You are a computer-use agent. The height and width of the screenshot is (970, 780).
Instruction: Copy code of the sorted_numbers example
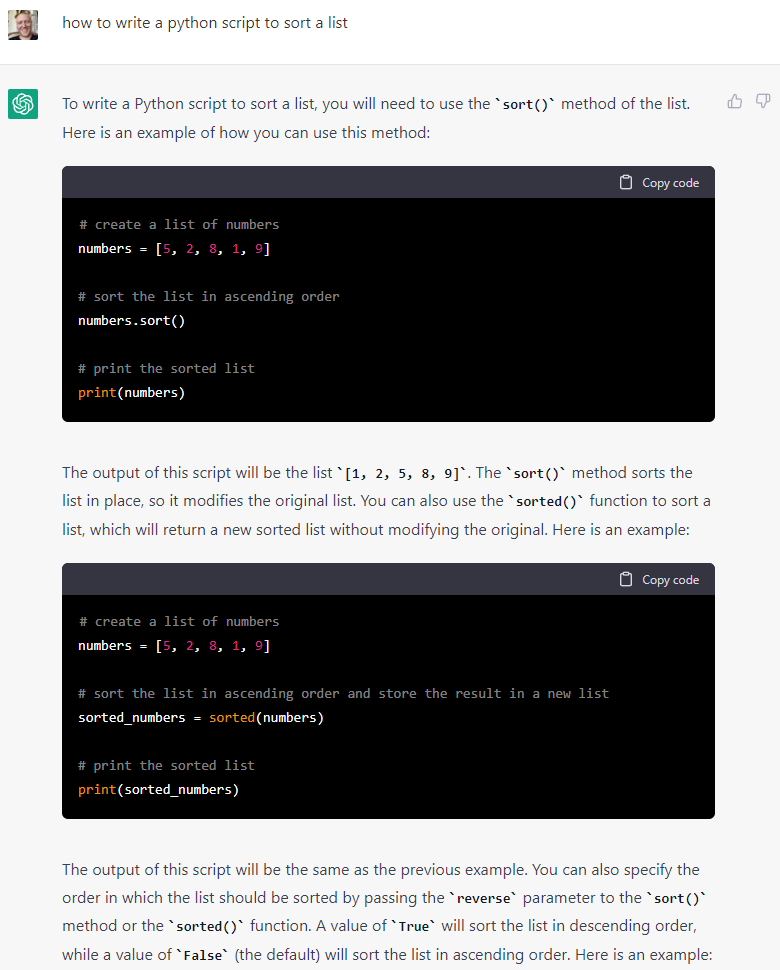point(659,580)
